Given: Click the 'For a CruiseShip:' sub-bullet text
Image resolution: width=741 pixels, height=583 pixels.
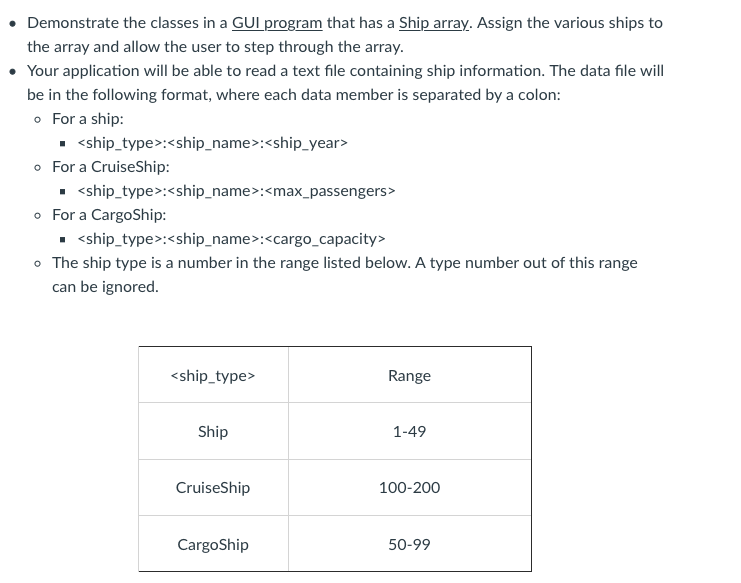Looking at the screenshot, I should point(111,167).
